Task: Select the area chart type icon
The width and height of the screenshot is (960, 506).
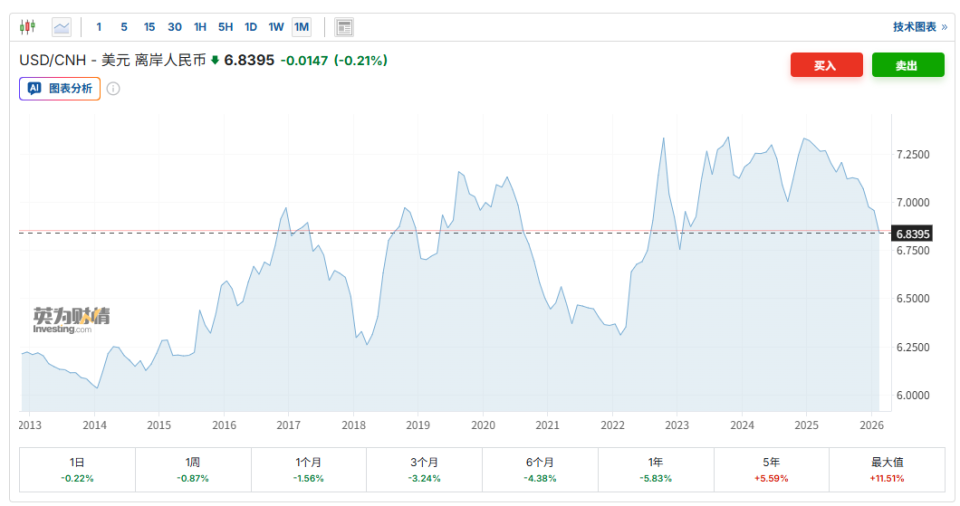Action: (x=62, y=27)
